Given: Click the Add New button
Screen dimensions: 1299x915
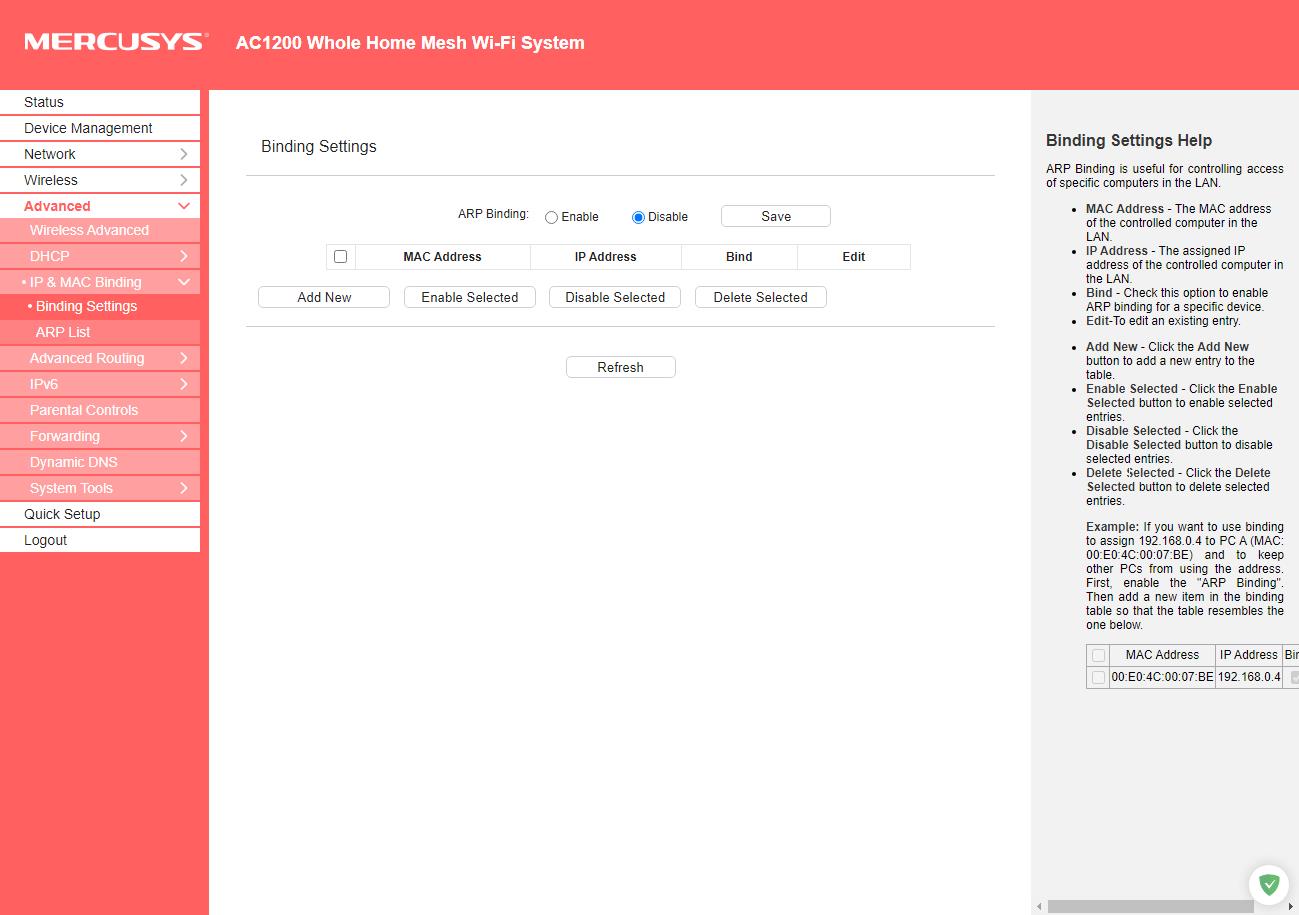Looking at the screenshot, I should (x=324, y=297).
